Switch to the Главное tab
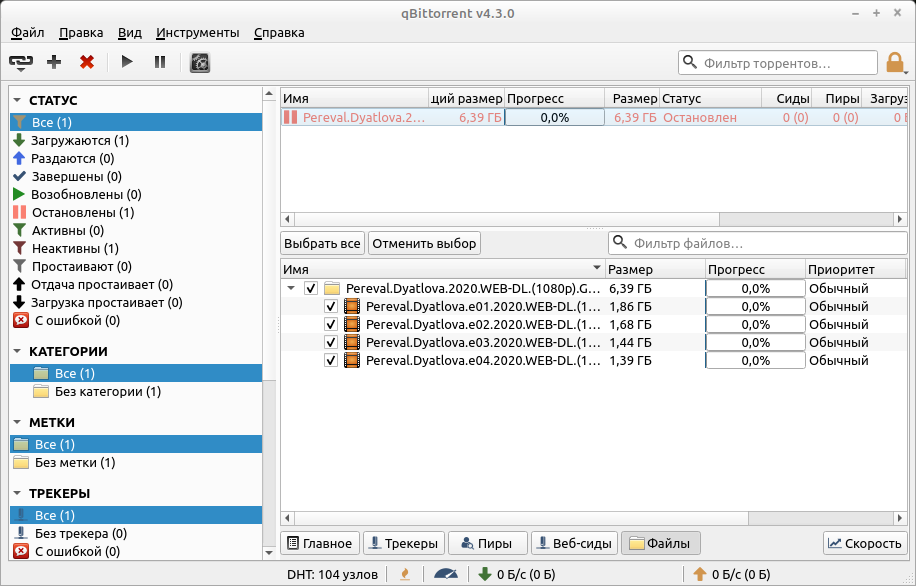The height and width of the screenshot is (586, 916). [320, 543]
